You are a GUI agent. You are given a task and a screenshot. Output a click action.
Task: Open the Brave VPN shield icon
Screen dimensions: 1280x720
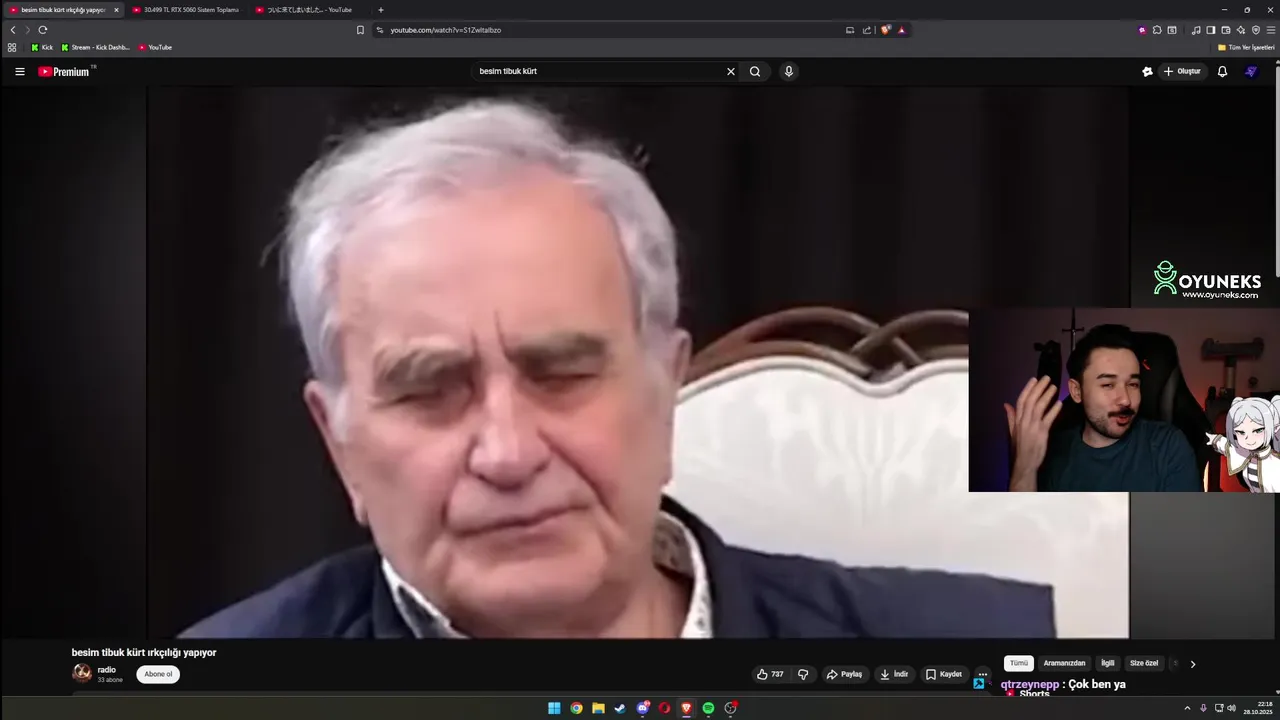[1256, 30]
